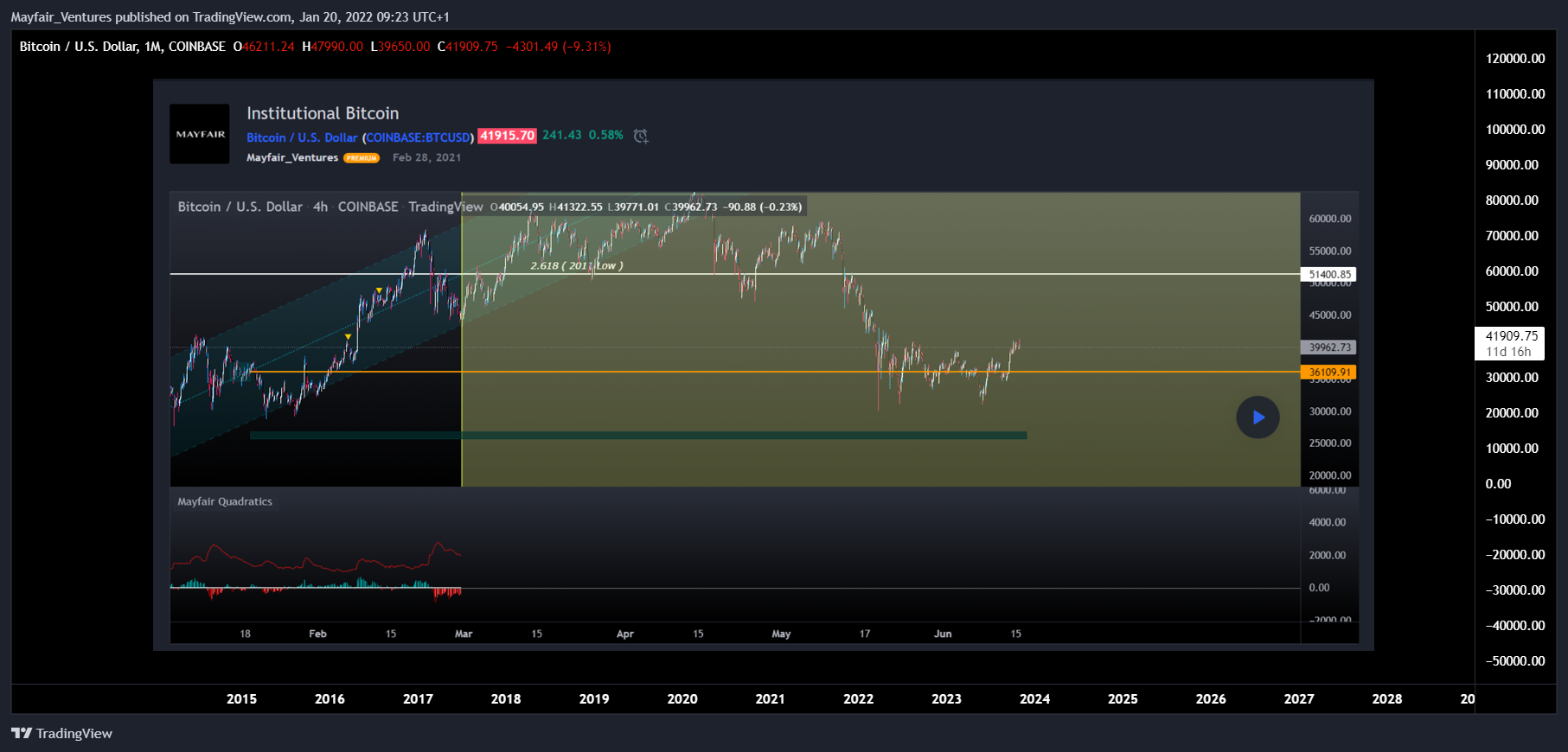Click the 100000.00 price scale label
Viewport: 1568px width, 752px height.
coord(1515,130)
